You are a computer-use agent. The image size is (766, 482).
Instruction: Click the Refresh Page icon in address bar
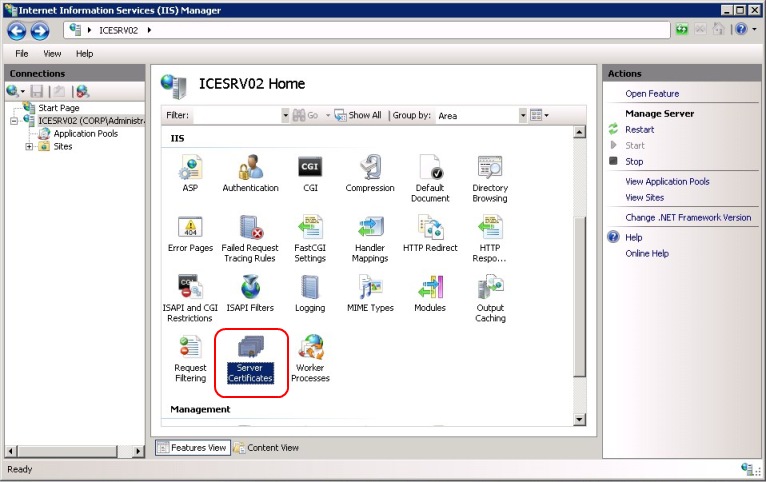(682, 30)
